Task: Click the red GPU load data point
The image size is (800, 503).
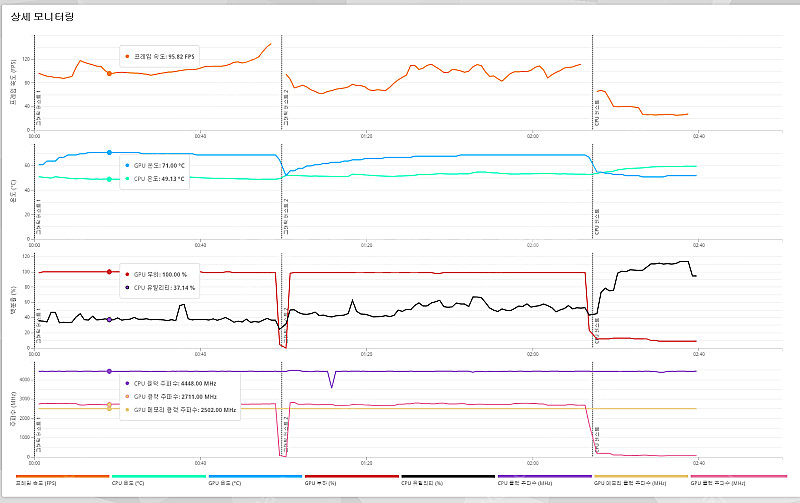Action: (109, 272)
